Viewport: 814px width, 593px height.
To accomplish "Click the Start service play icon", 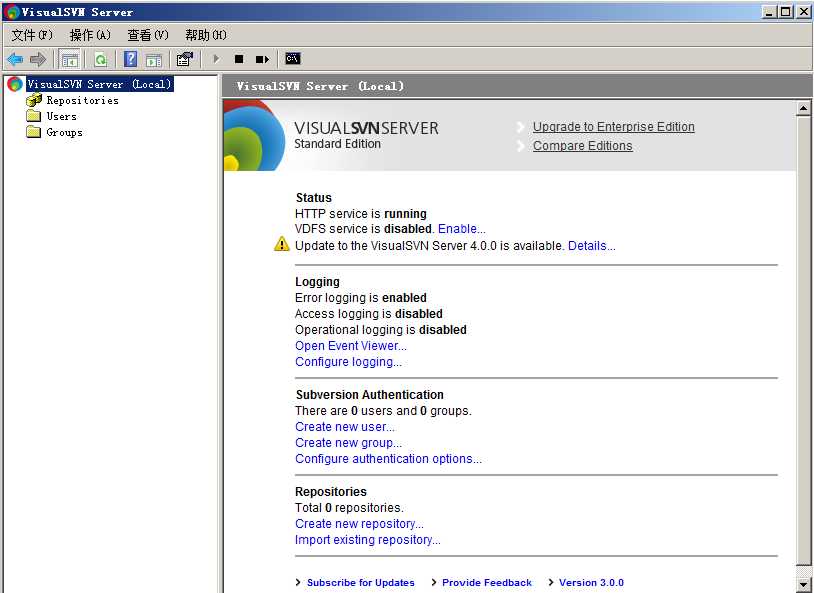I will coord(216,59).
